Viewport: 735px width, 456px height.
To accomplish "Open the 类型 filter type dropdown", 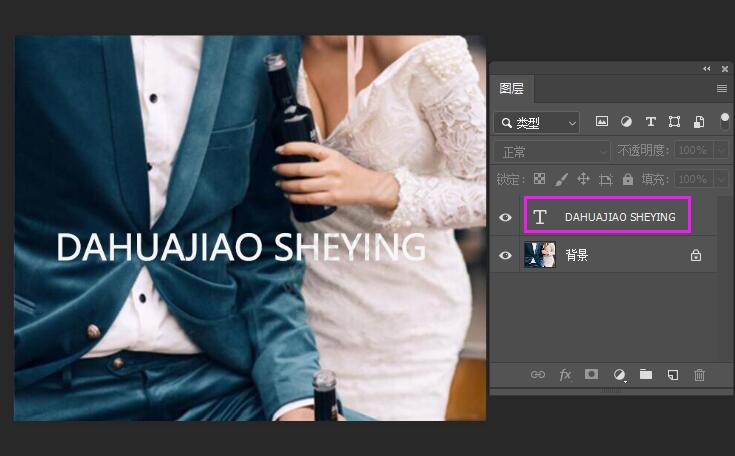I will [536, 123].
